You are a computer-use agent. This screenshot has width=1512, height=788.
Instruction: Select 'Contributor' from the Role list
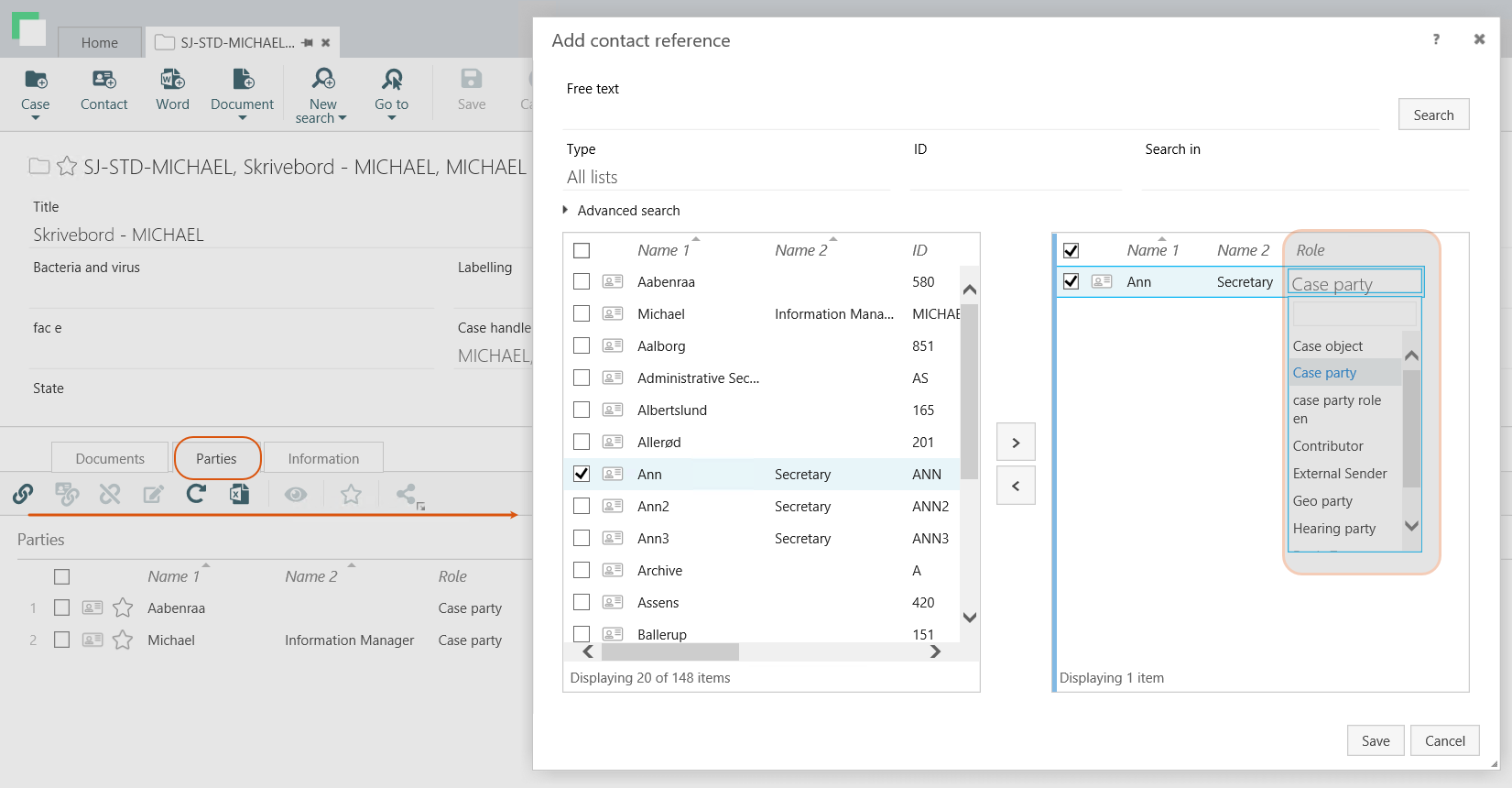coord(1328,446)
